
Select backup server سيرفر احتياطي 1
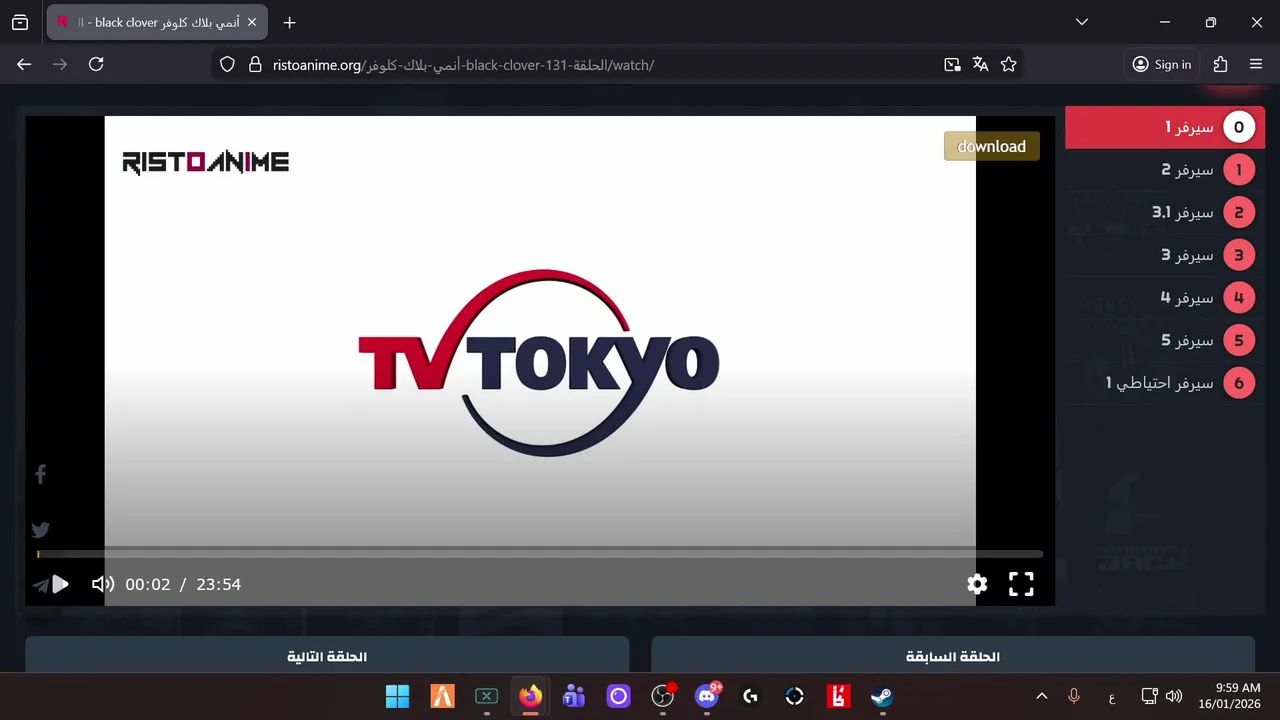(1165, 383)
